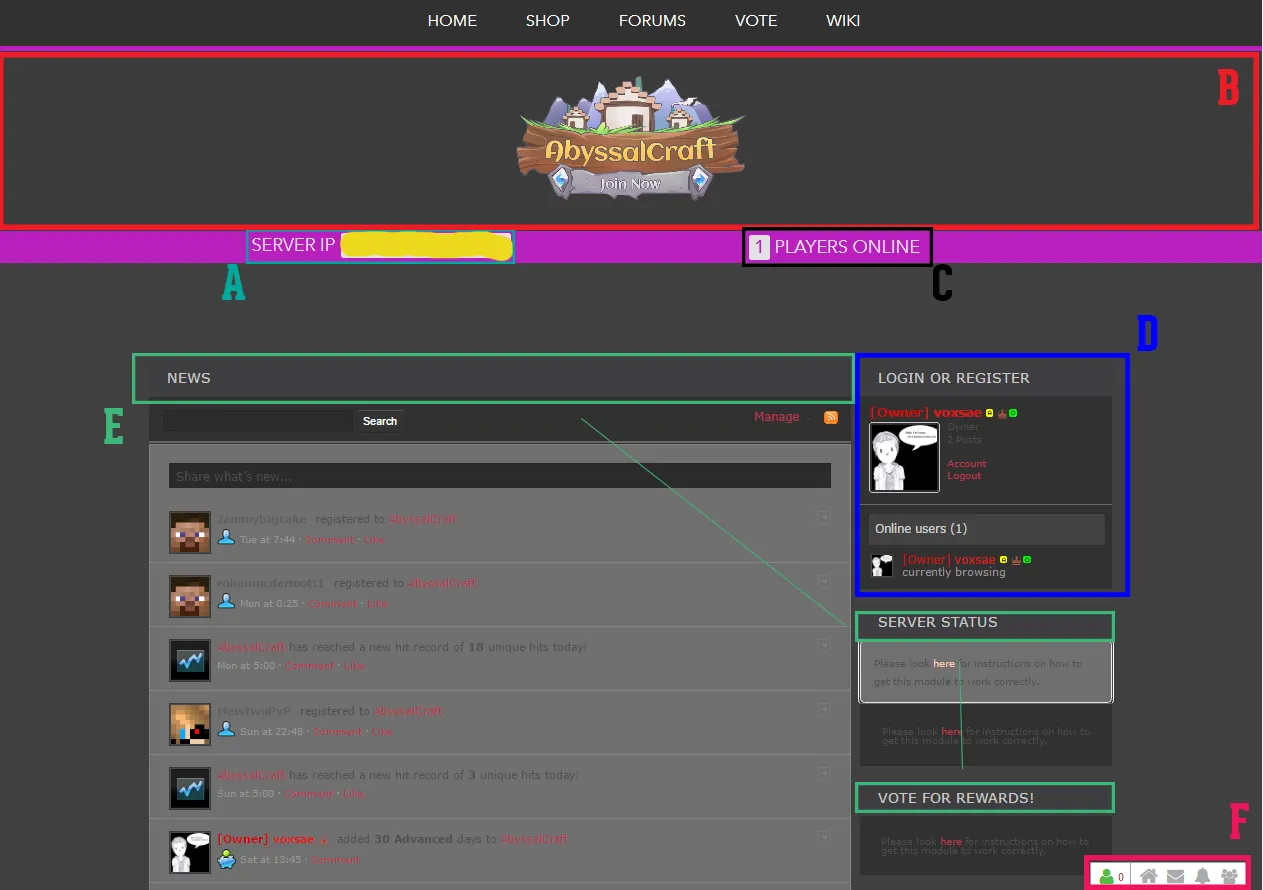
Task: Click the Manage link in the news panel
Action: click(x=777, y=417)
